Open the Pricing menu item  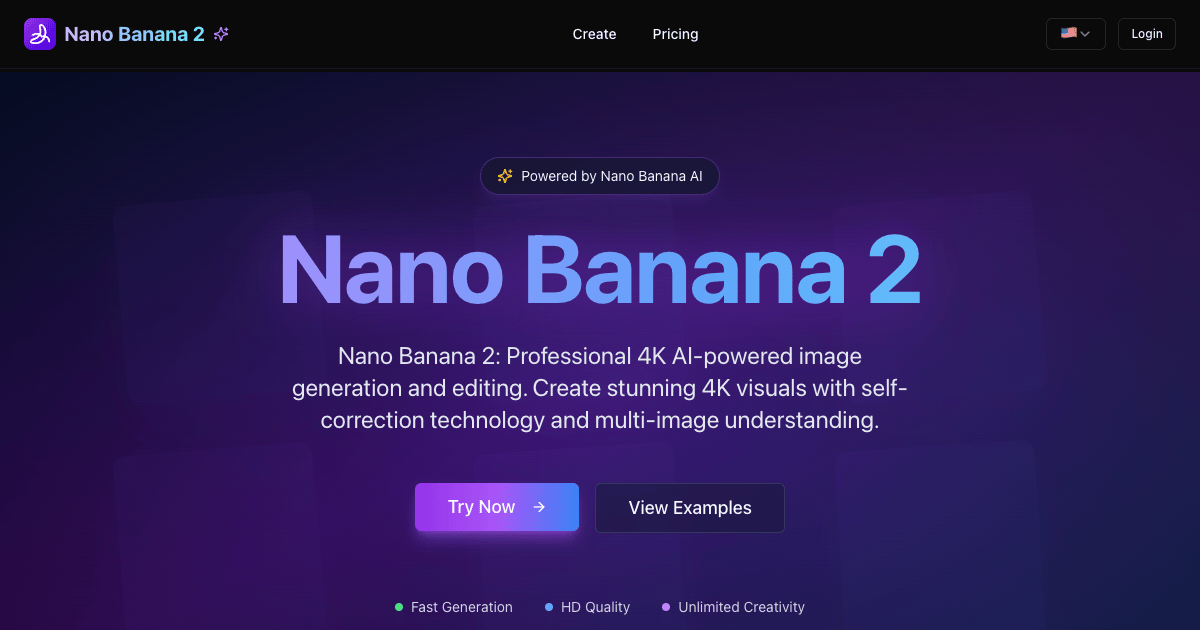(x=675, y=33)
